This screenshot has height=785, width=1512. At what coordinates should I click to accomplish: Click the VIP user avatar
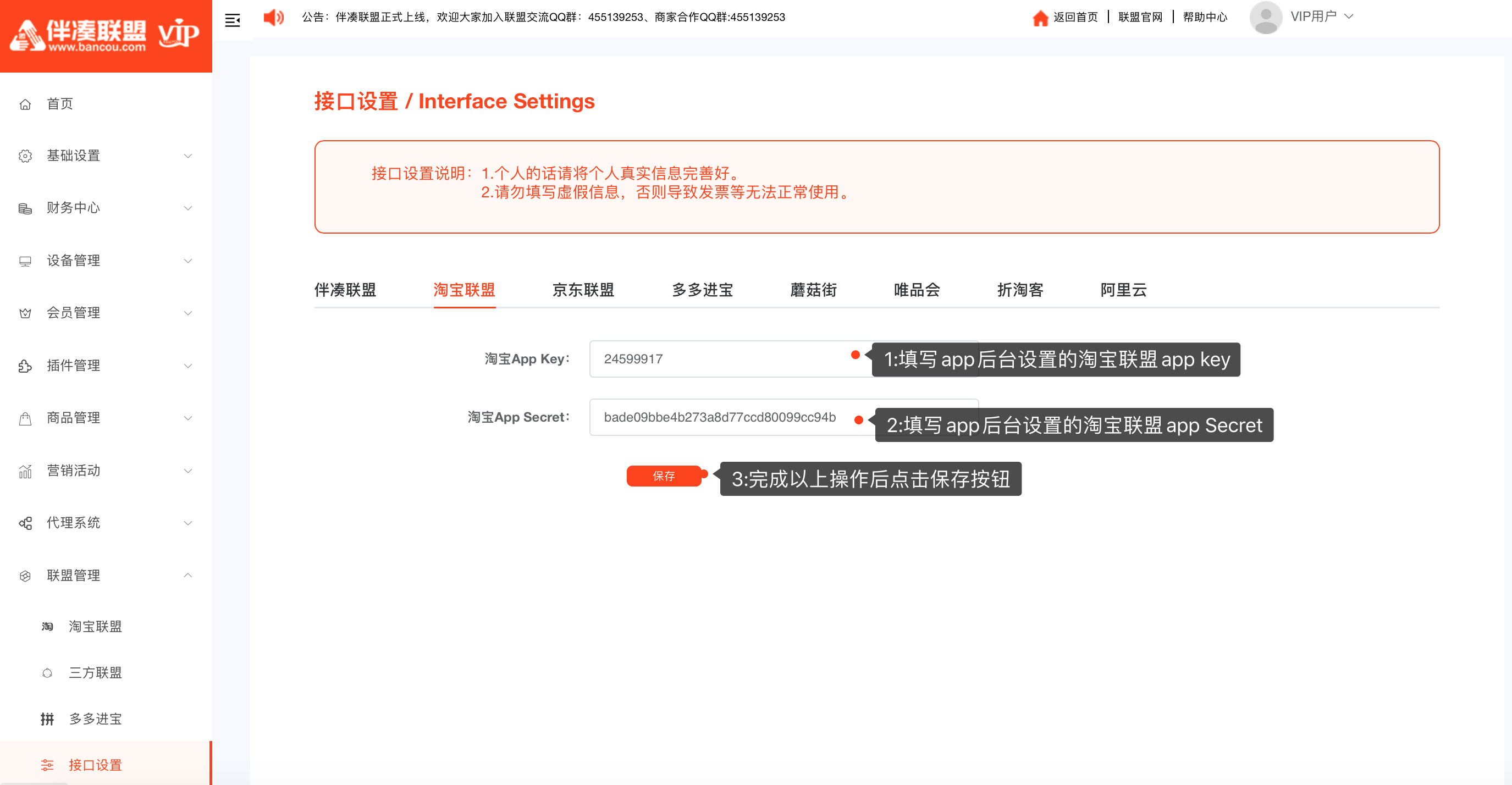pos(1266,17)
